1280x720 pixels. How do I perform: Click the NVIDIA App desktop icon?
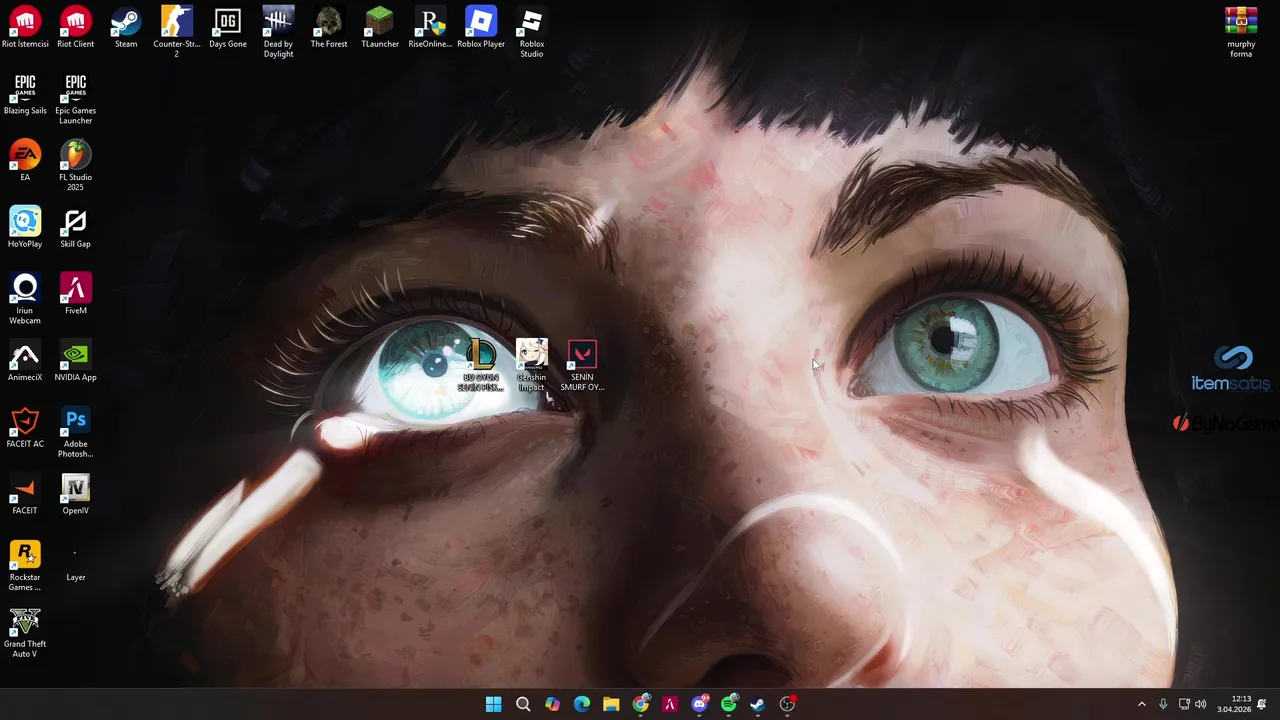point(75,361)
